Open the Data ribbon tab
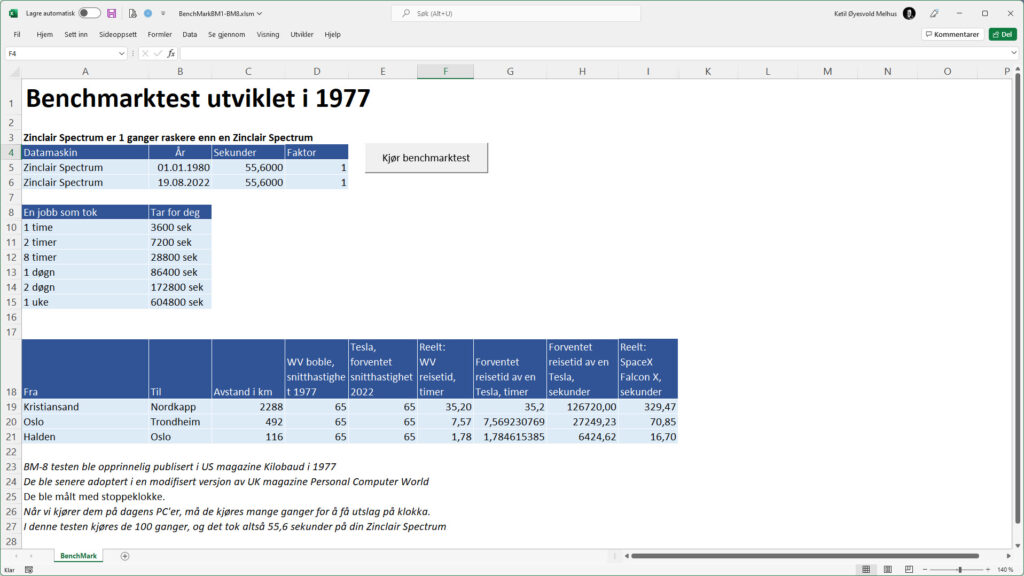This screenshot has height=576, width=1024. (x=189, y=35)
